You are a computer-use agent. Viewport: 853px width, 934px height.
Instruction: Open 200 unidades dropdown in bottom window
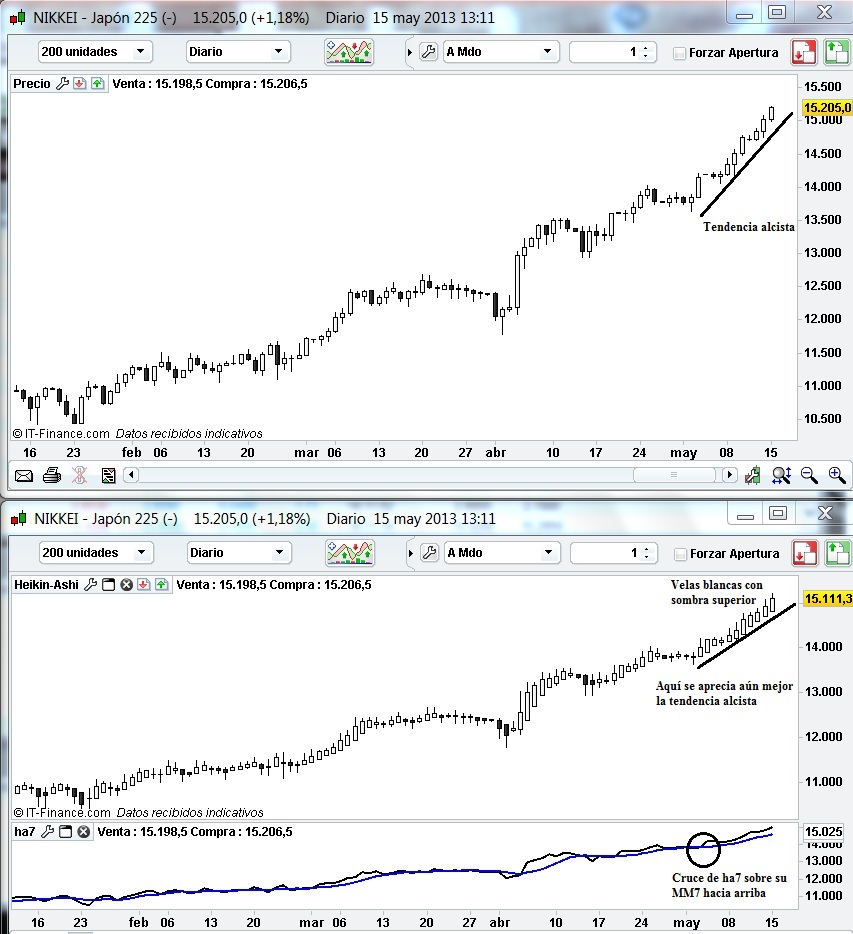tap(96, 553)
